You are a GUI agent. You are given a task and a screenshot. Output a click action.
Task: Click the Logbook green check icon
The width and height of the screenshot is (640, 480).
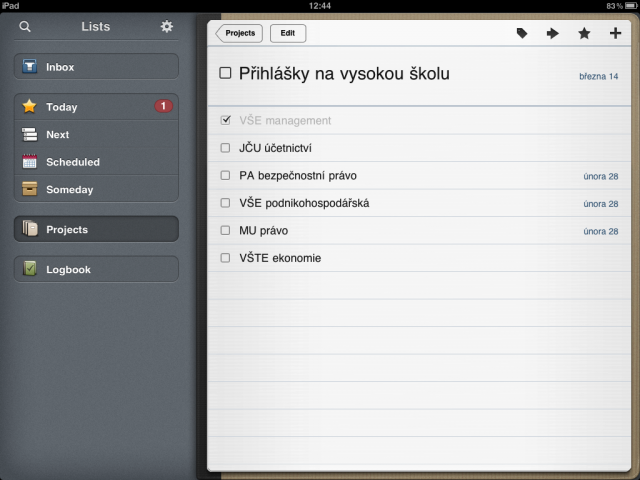coord(29,269)
